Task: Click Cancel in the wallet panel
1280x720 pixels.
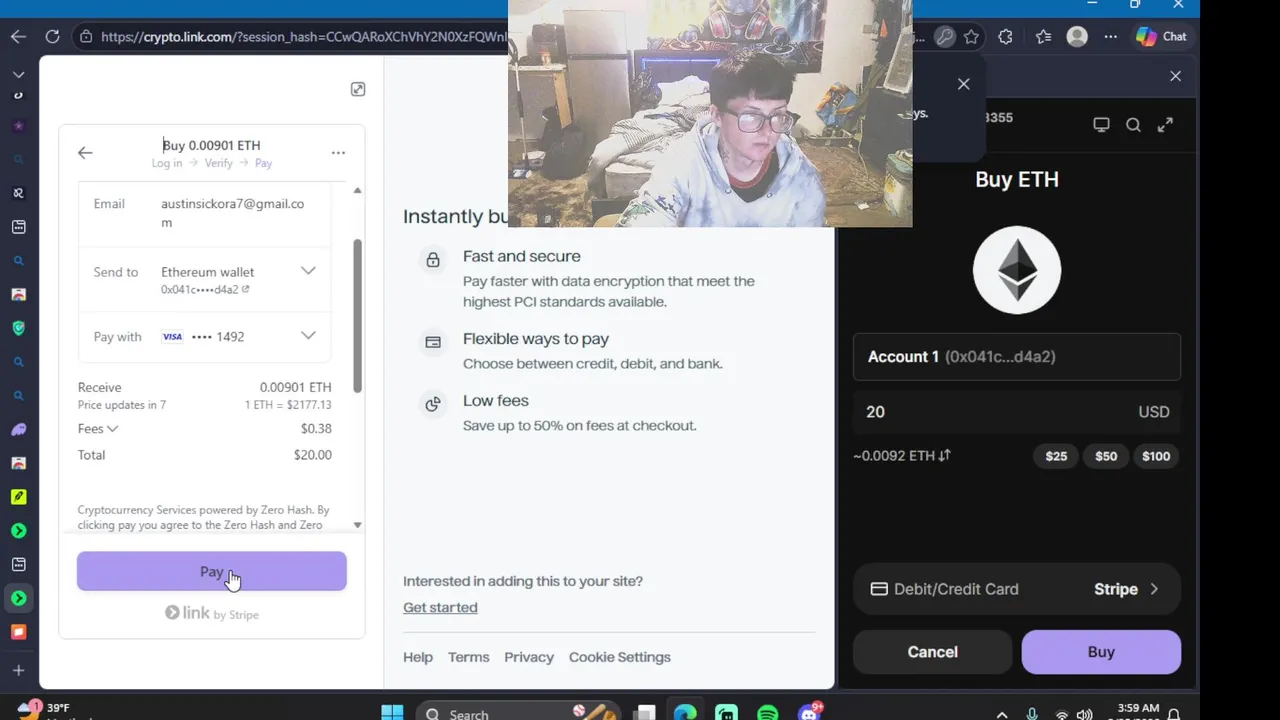Action: click(932, 652)
